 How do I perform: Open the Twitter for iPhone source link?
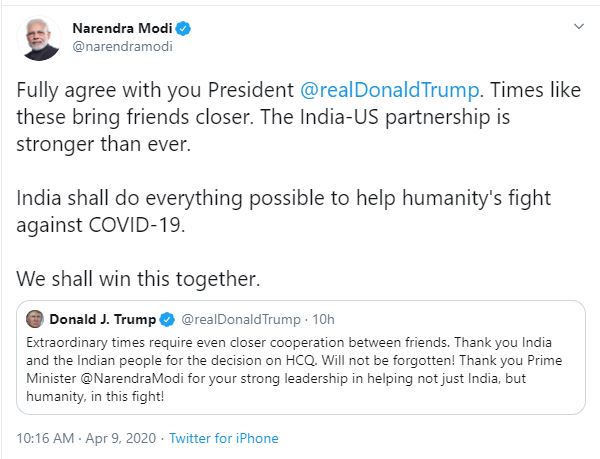pos(224,438)
